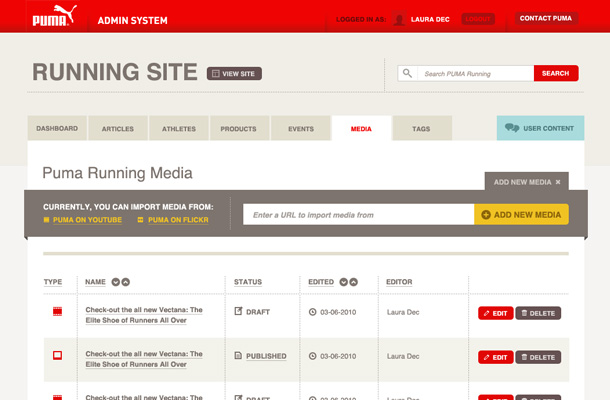
Task: Delete the Published media item
Action: pyautogui.click(x=538, y=357)
